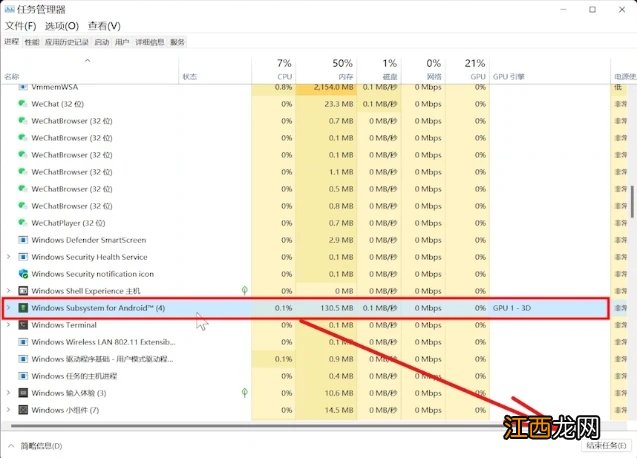This screenshot has width=637, height=458.
Task: Click the WeChat (32 位) process icon
Action: 23,104
